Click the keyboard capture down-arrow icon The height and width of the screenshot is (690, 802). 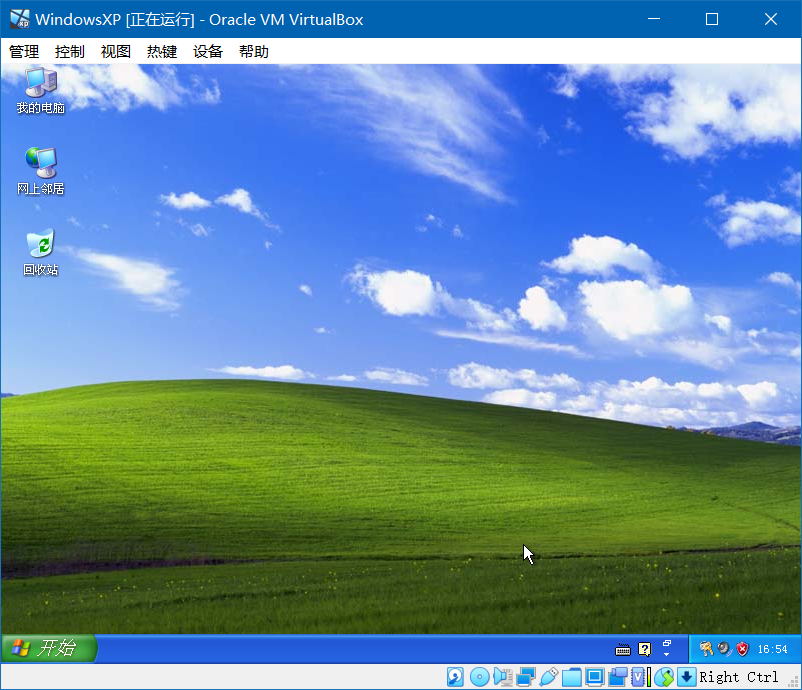686,677
